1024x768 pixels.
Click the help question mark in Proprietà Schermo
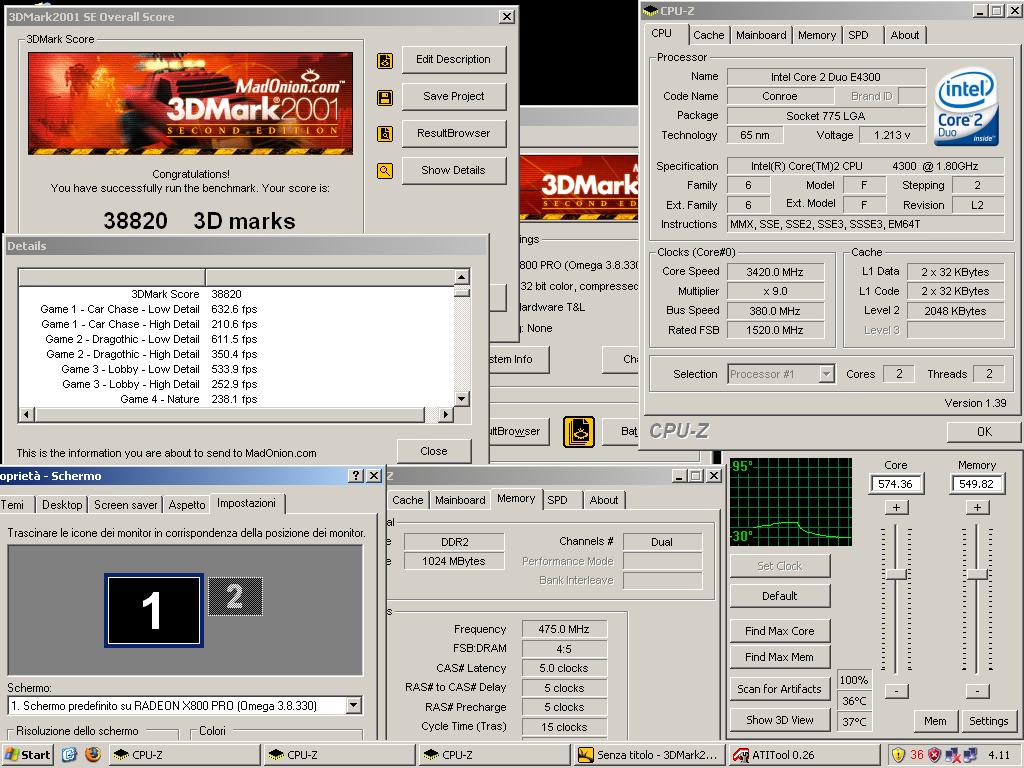click(x=356, y=476)
